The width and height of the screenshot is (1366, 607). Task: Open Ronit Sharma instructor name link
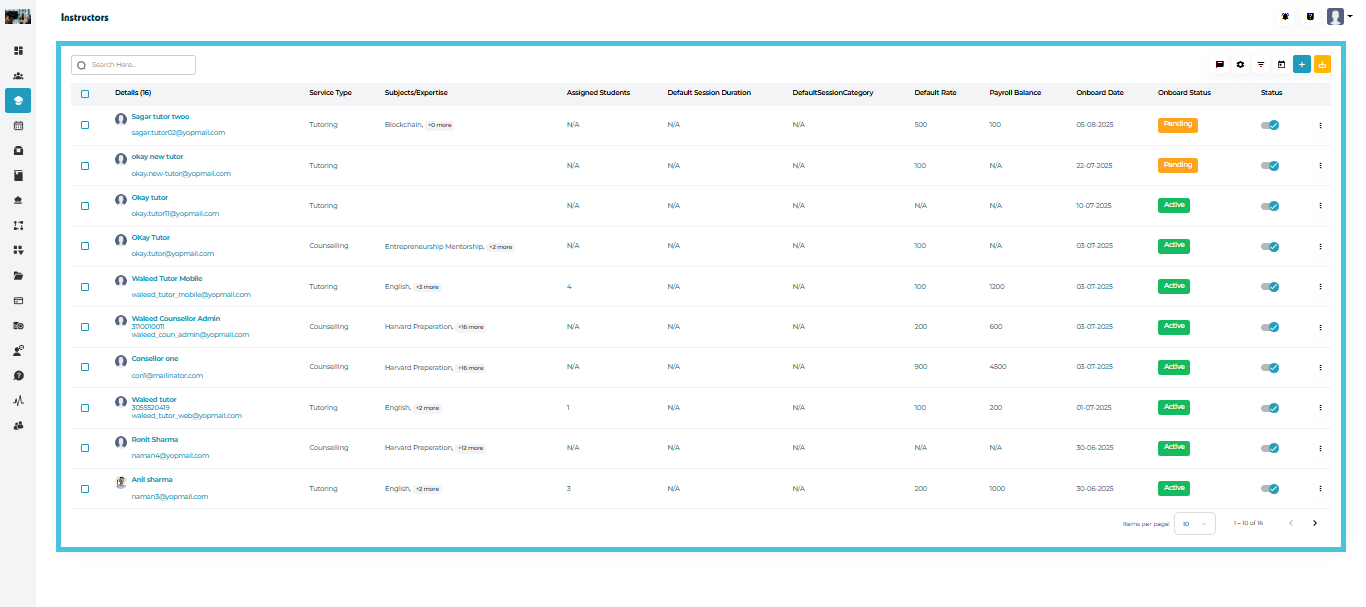pos(155,440)
